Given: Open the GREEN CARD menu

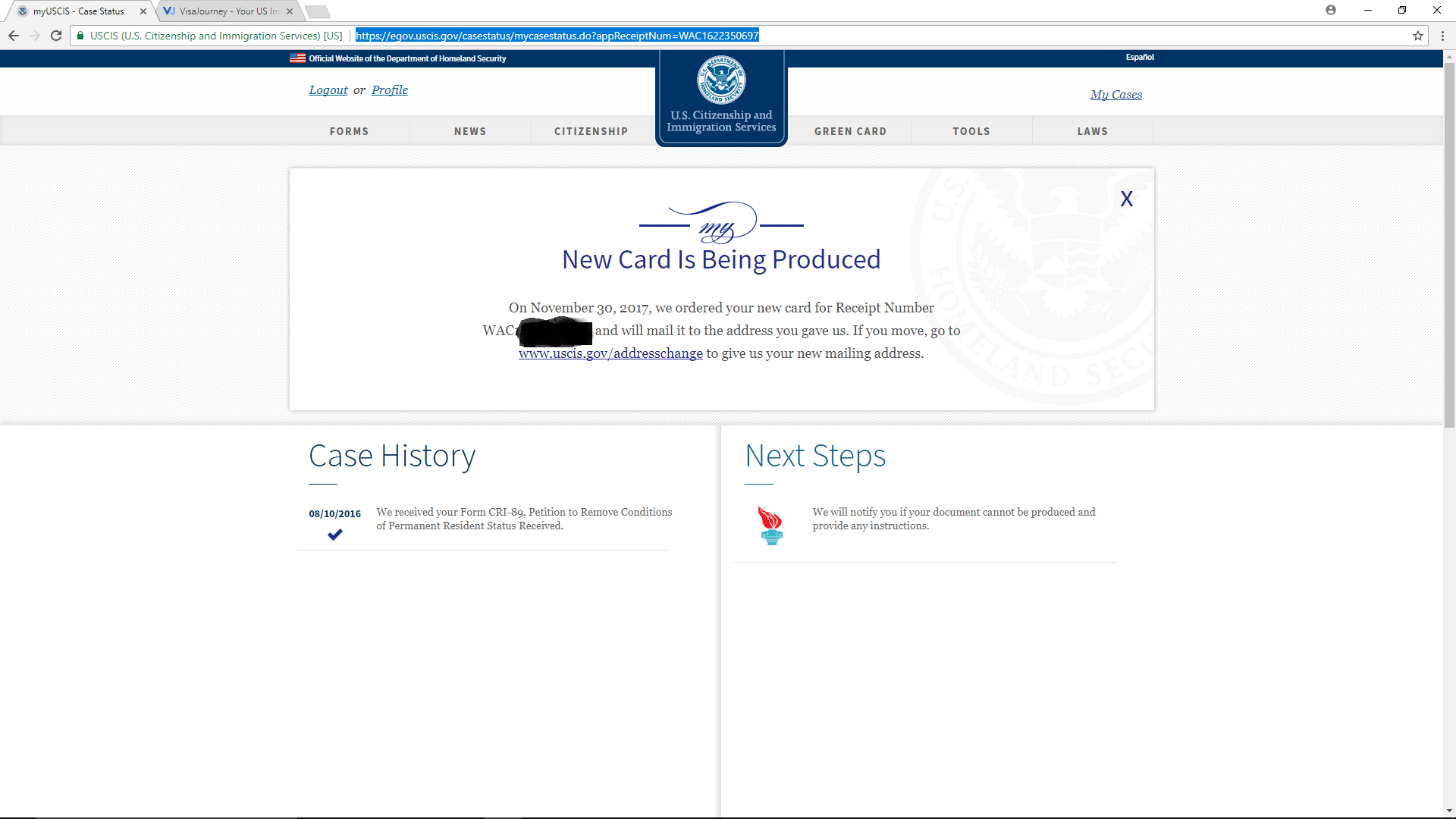Looking at the screenshot, I should (851, 131).
